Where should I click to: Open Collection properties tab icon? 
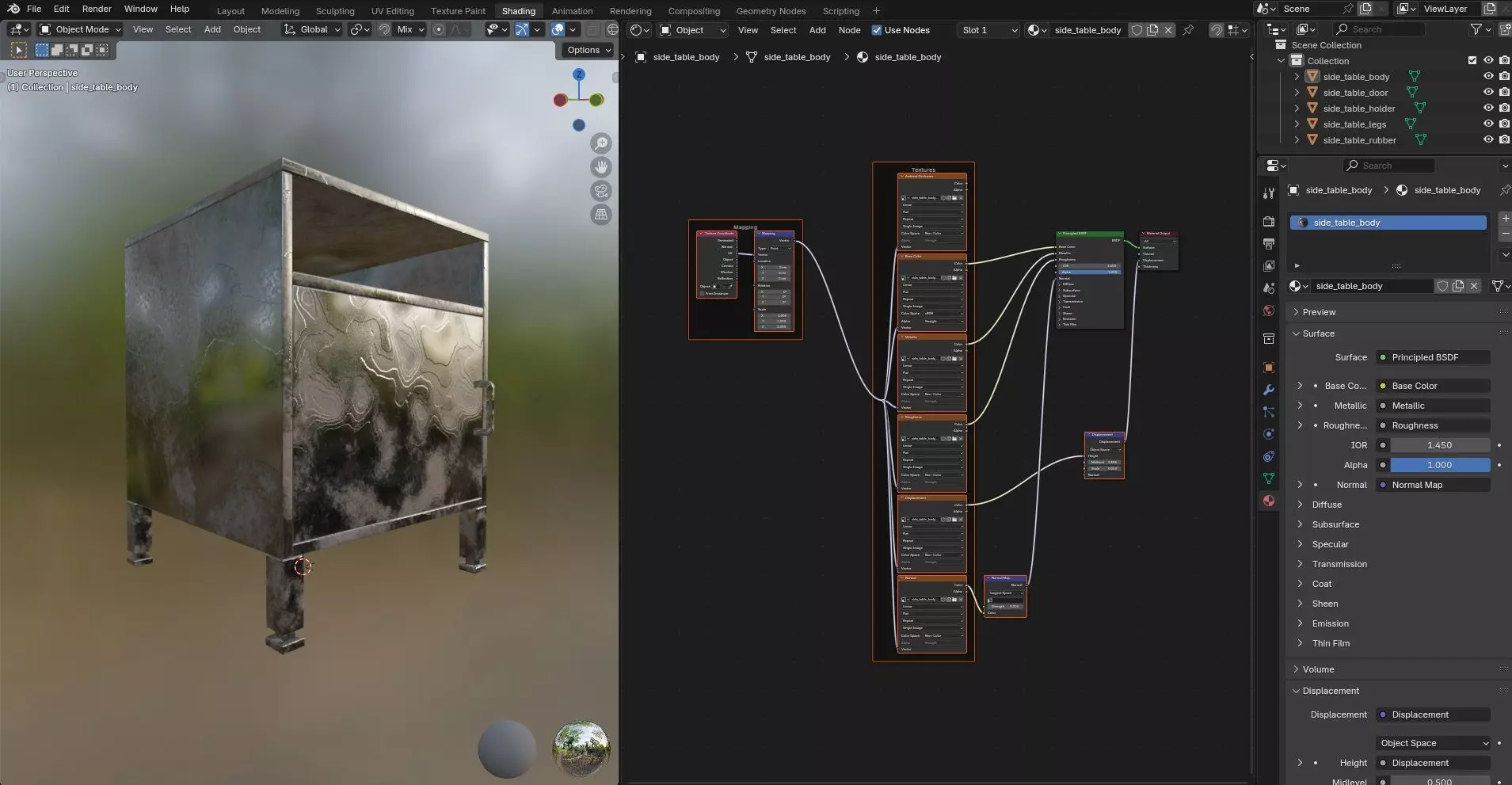1269,339
